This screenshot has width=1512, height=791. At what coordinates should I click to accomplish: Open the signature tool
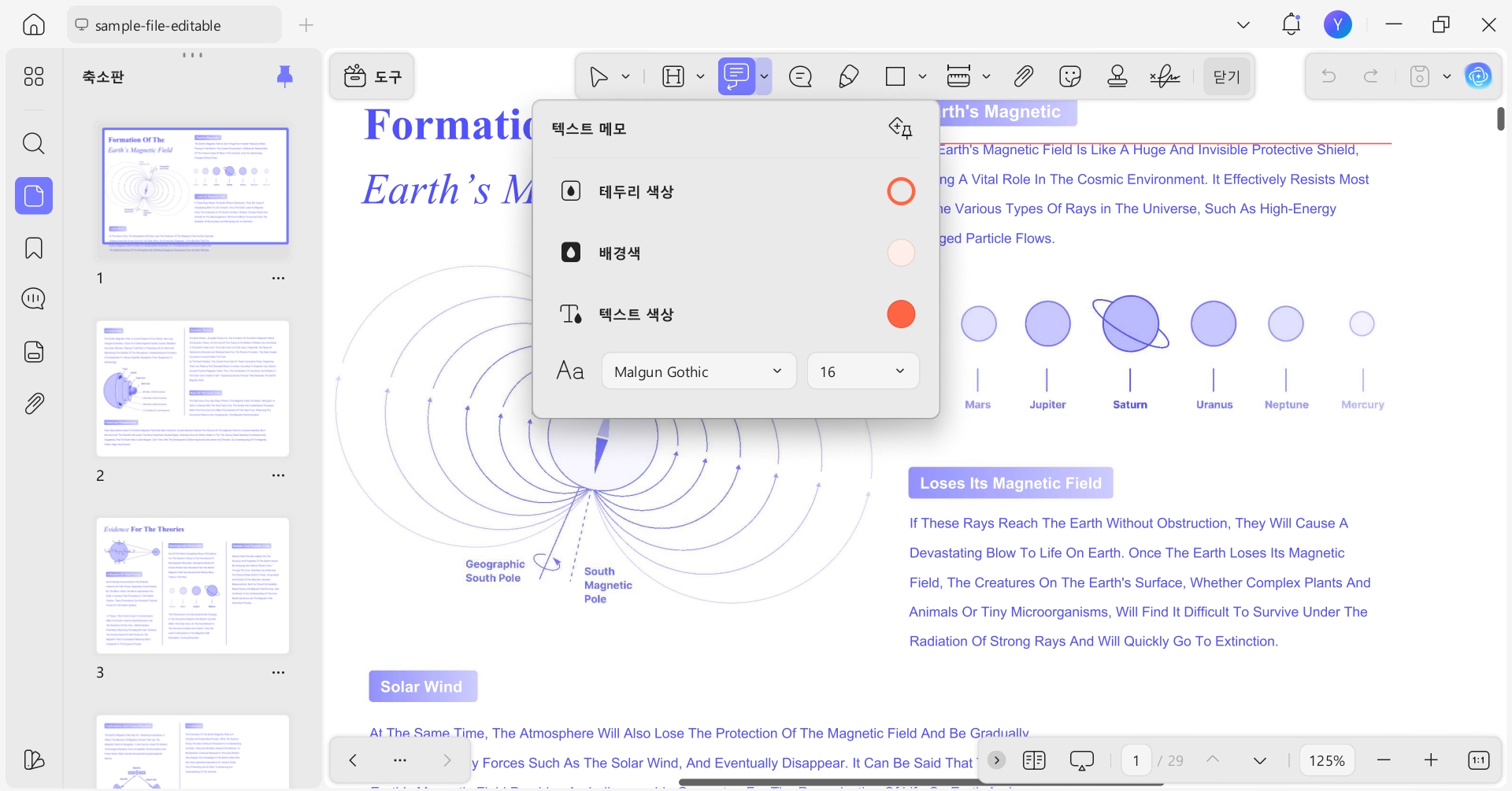click(x=1165, y=76)
